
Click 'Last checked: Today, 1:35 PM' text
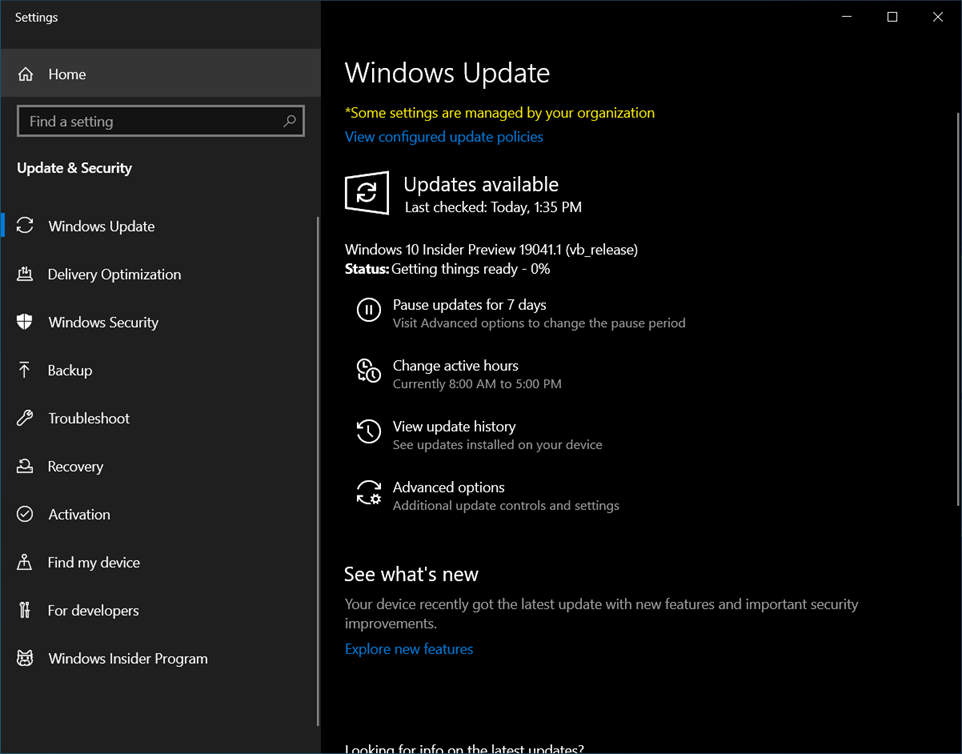click(x=493, y=207)
